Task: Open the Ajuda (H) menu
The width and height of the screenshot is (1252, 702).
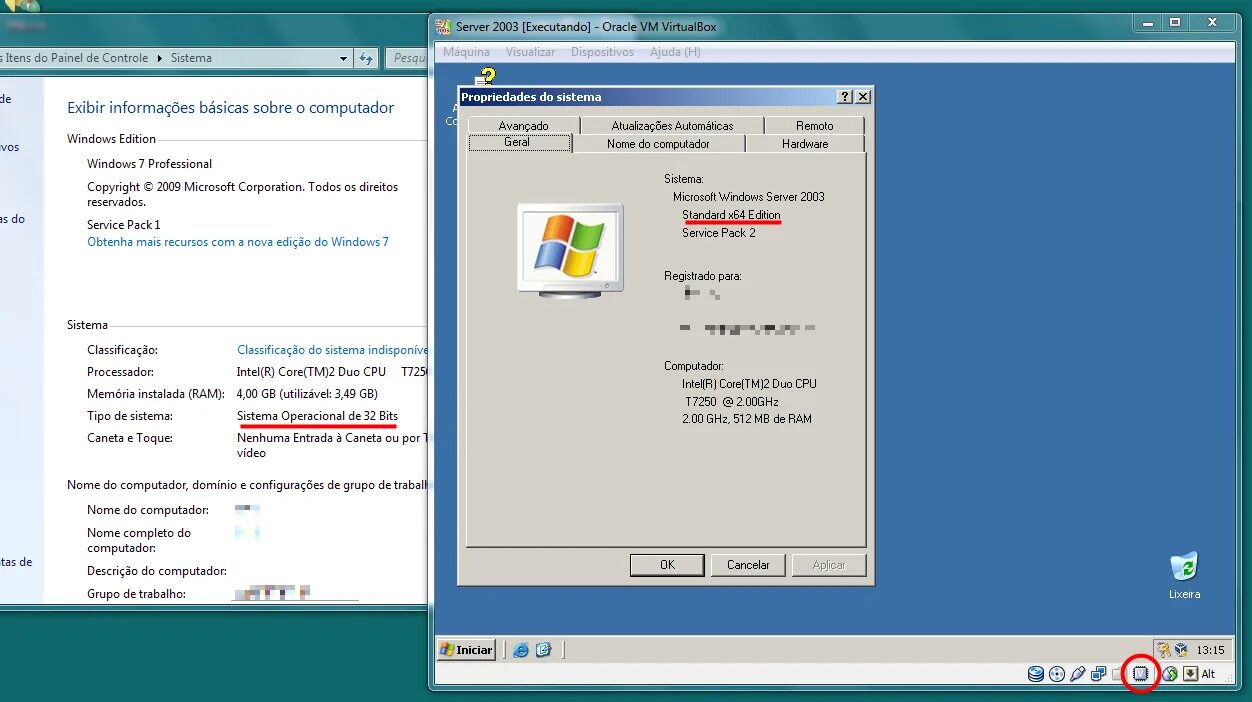Action: coord(675,52)
